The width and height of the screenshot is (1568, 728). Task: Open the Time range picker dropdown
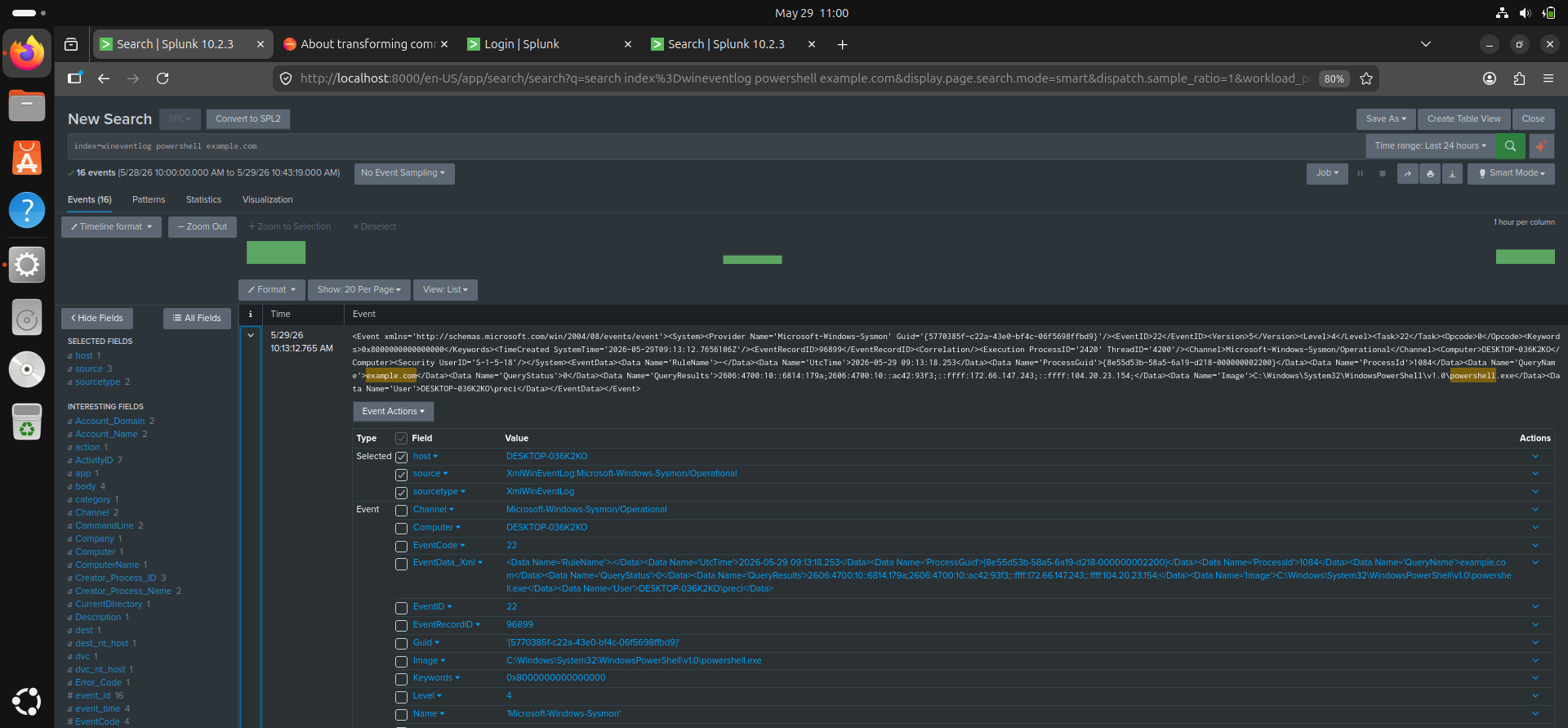(x=1430, y=146)
